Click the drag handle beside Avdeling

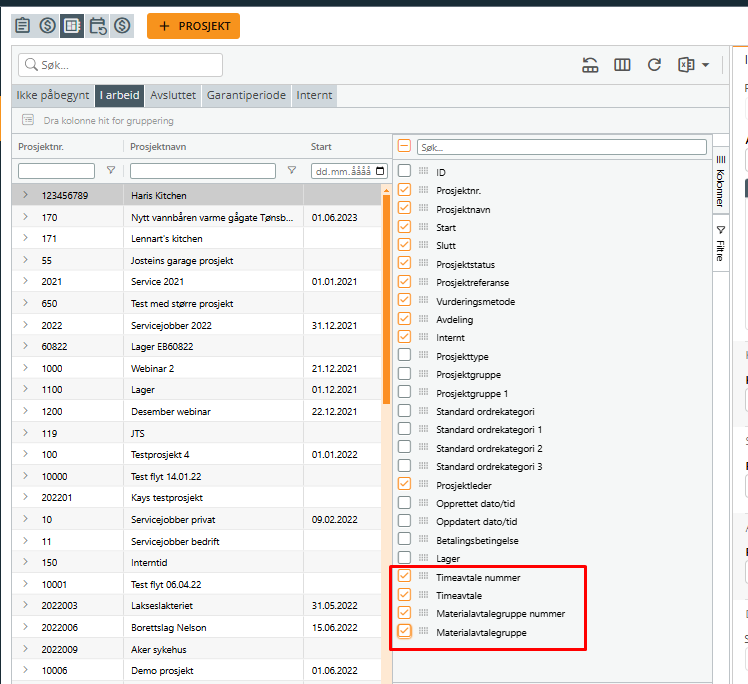click(423, 318)
